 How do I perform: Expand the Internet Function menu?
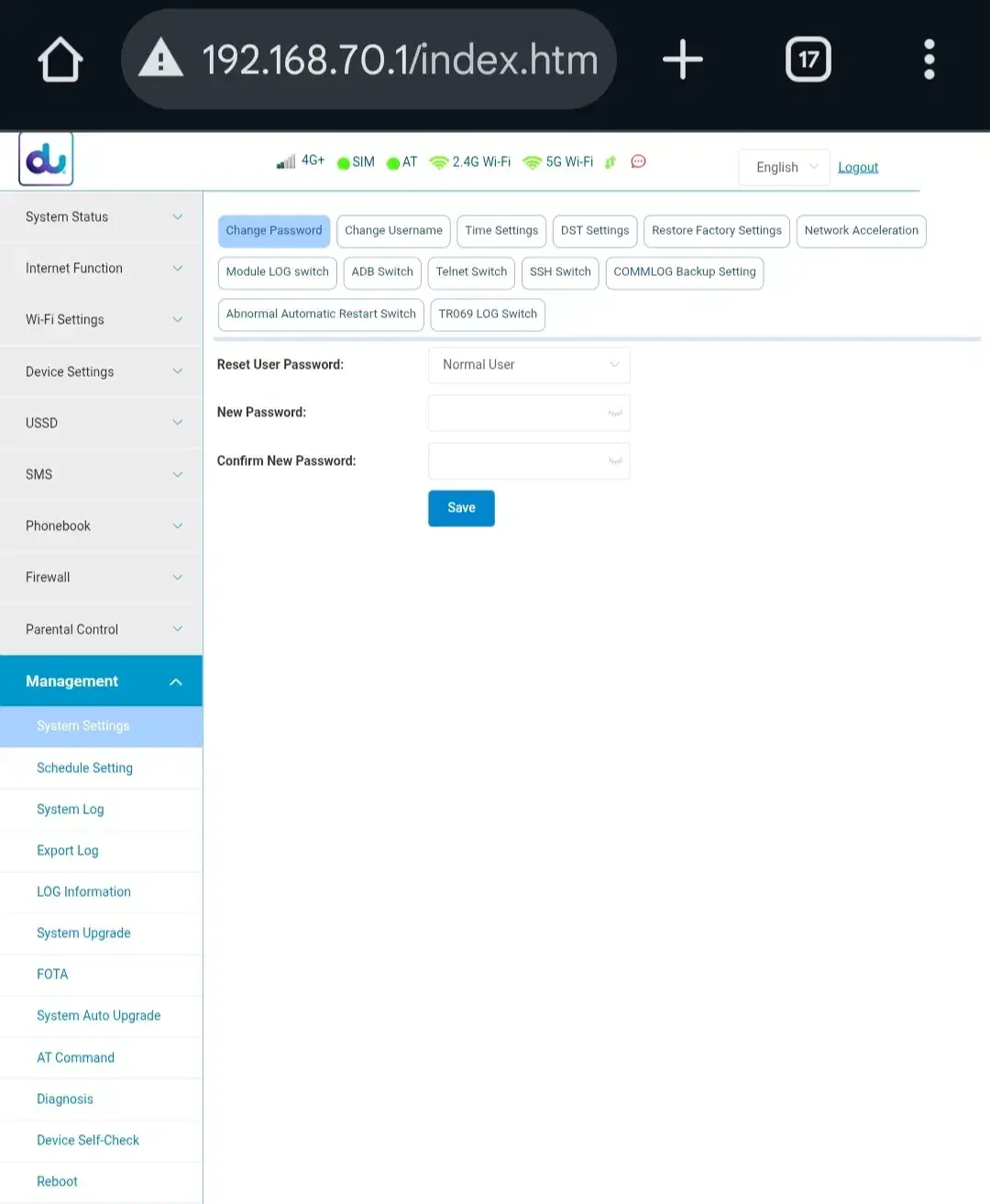[x=101, y=269]
